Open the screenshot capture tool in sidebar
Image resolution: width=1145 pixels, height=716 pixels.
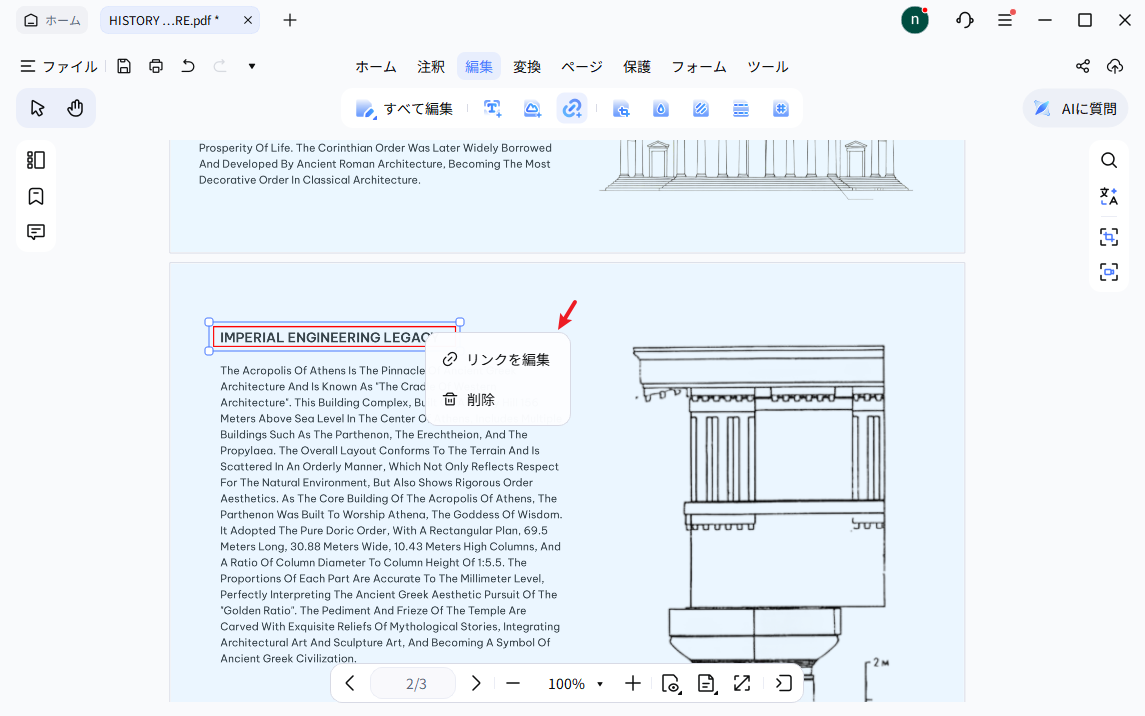[1108, 272]
